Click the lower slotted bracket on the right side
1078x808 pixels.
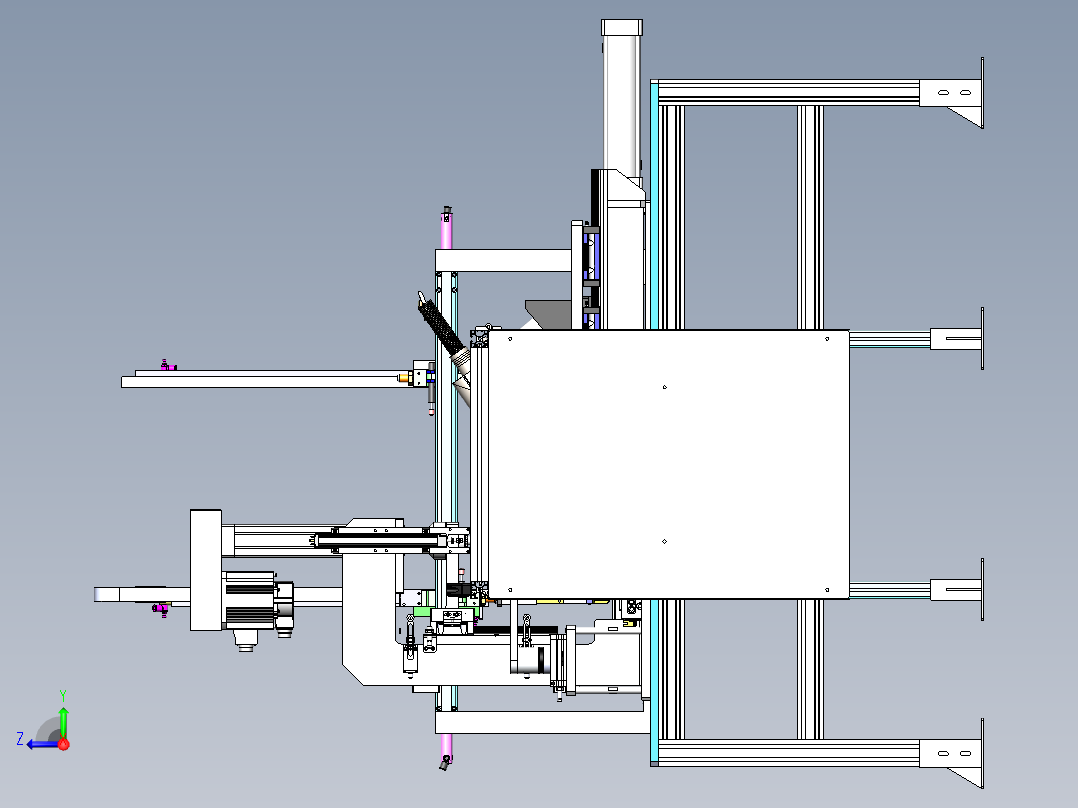pyautogui.click(x=957, y=590)
